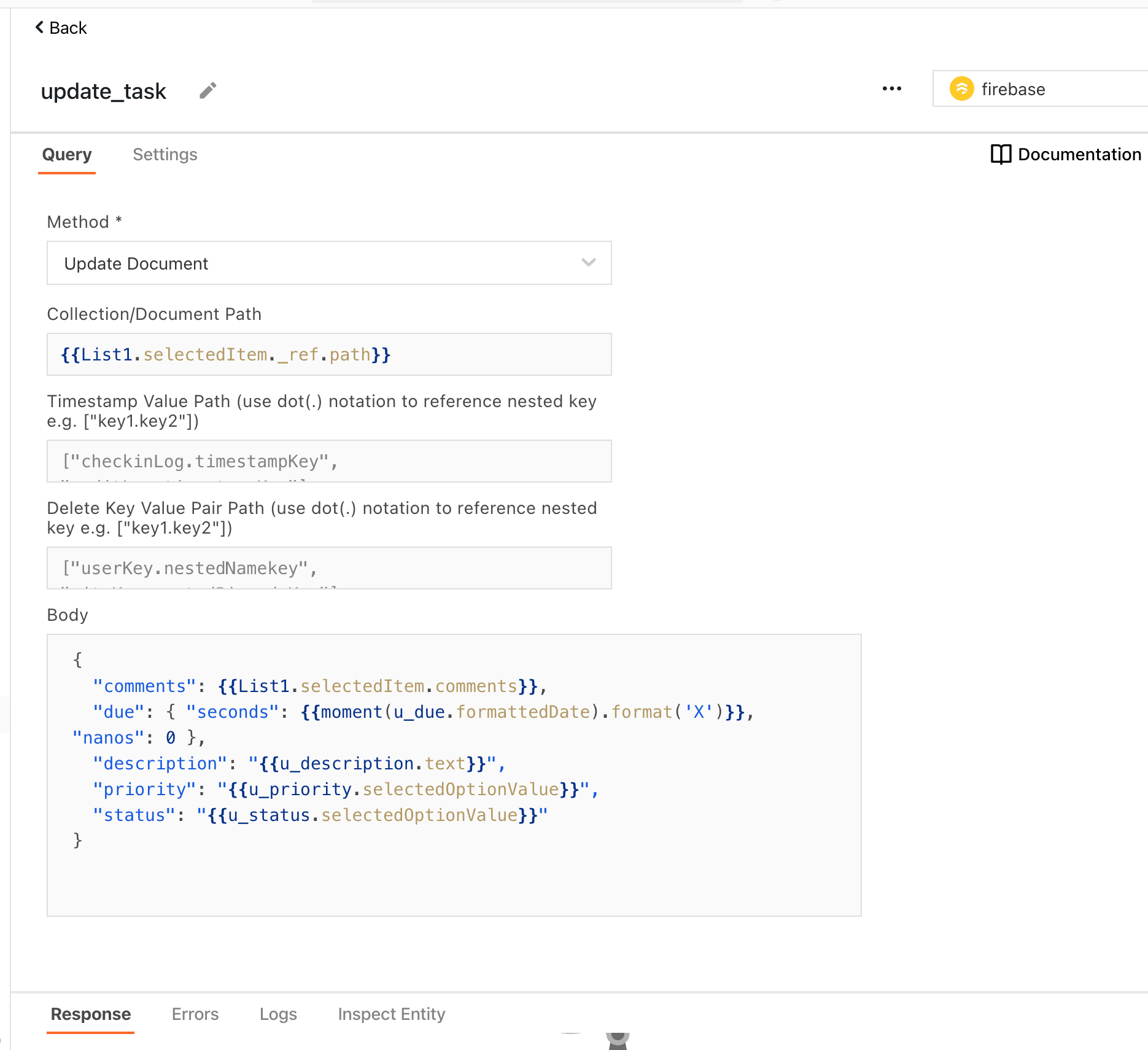
Task: Click the update_task query name
Action: point(103,91)
